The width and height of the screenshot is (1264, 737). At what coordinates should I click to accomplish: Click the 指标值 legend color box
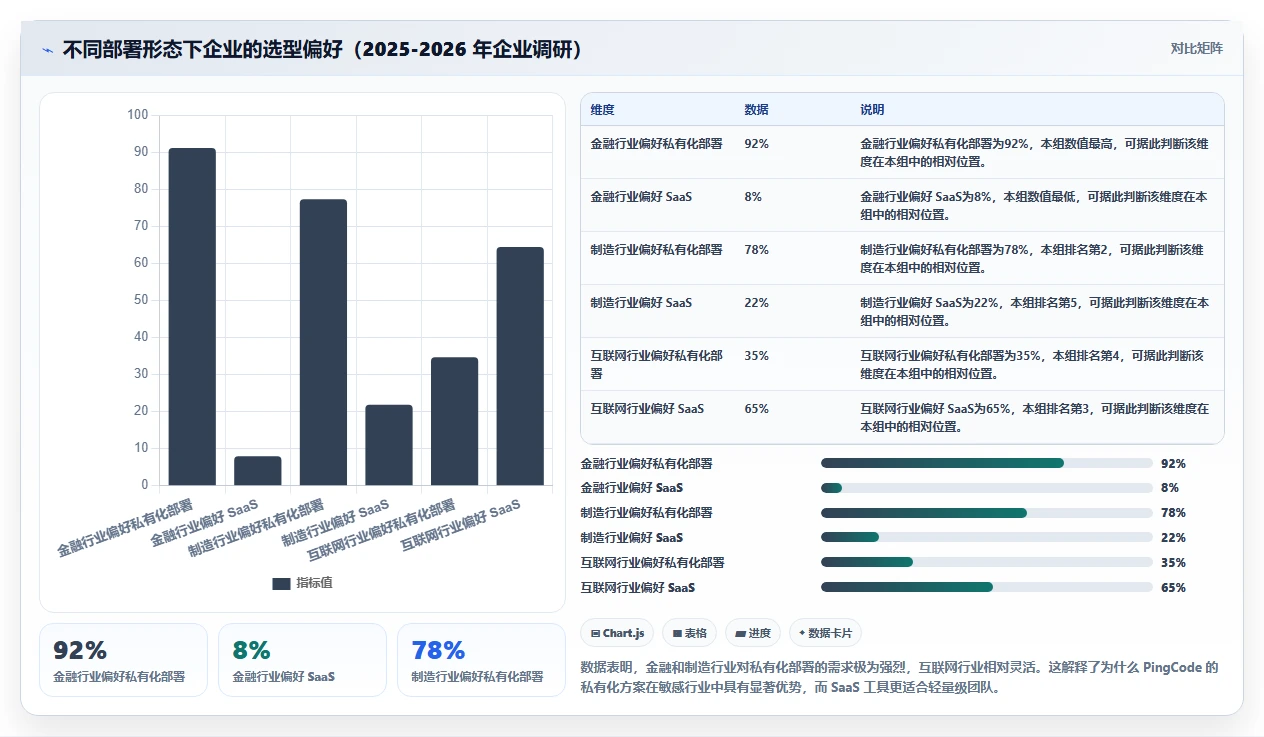[281, 584]
